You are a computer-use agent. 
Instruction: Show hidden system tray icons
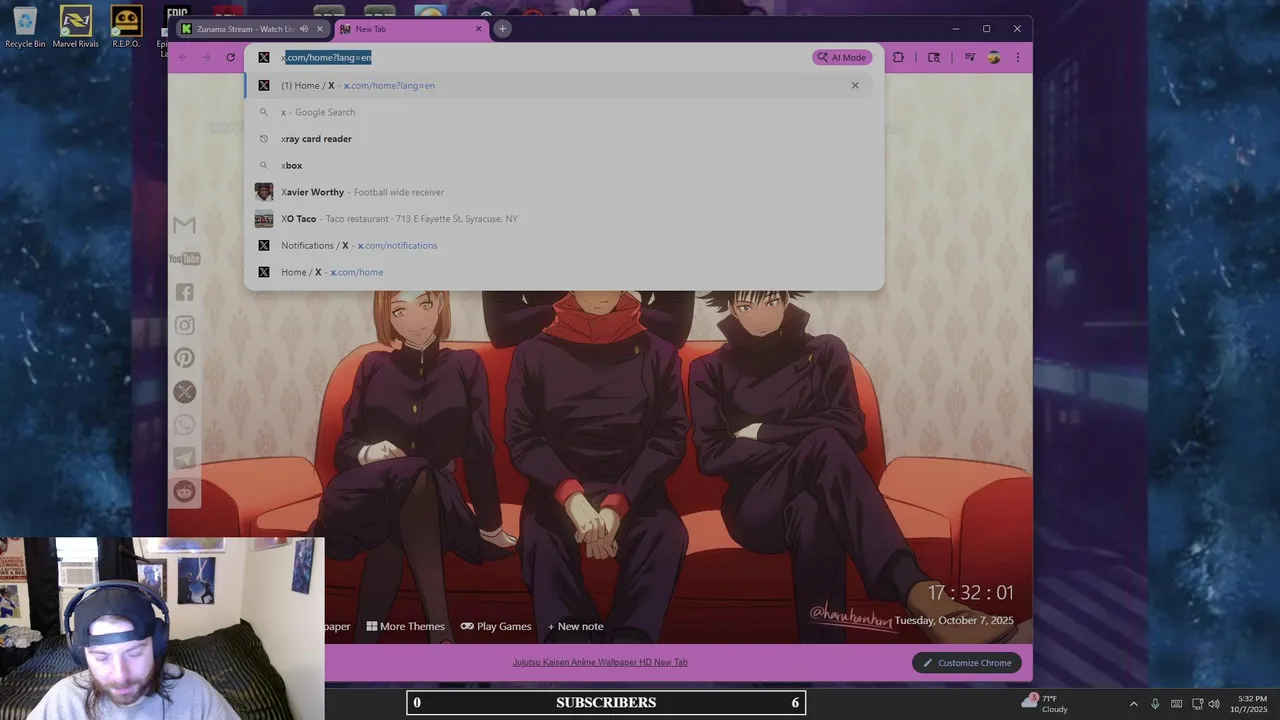1133,704
